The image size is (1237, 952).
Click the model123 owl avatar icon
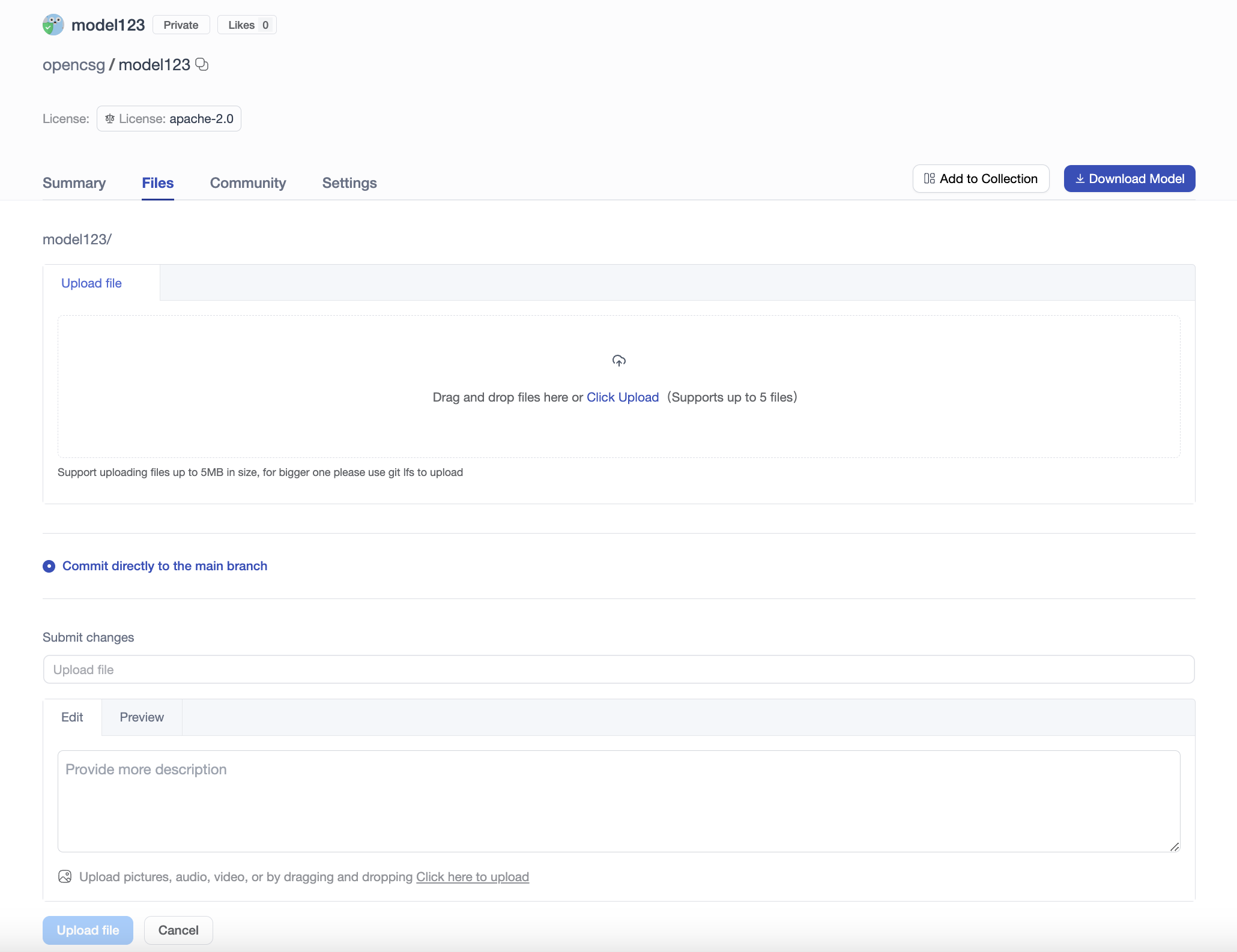tap(53, 25)
